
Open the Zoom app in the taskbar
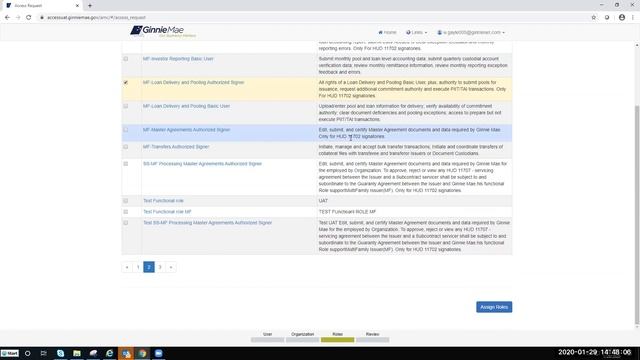pyautogui.click(x=158, y=353)
